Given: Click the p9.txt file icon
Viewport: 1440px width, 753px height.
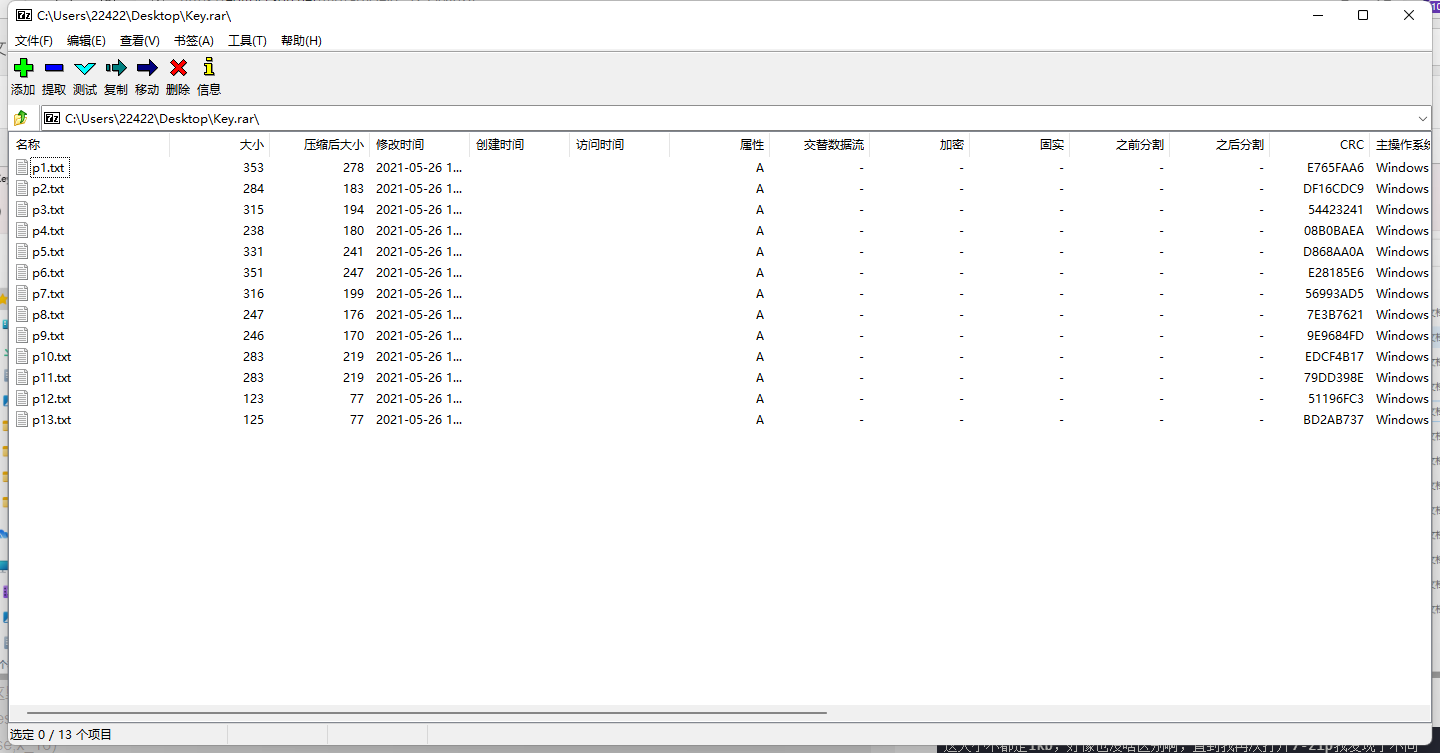Looking at the screenshot, I should (22, 336).
